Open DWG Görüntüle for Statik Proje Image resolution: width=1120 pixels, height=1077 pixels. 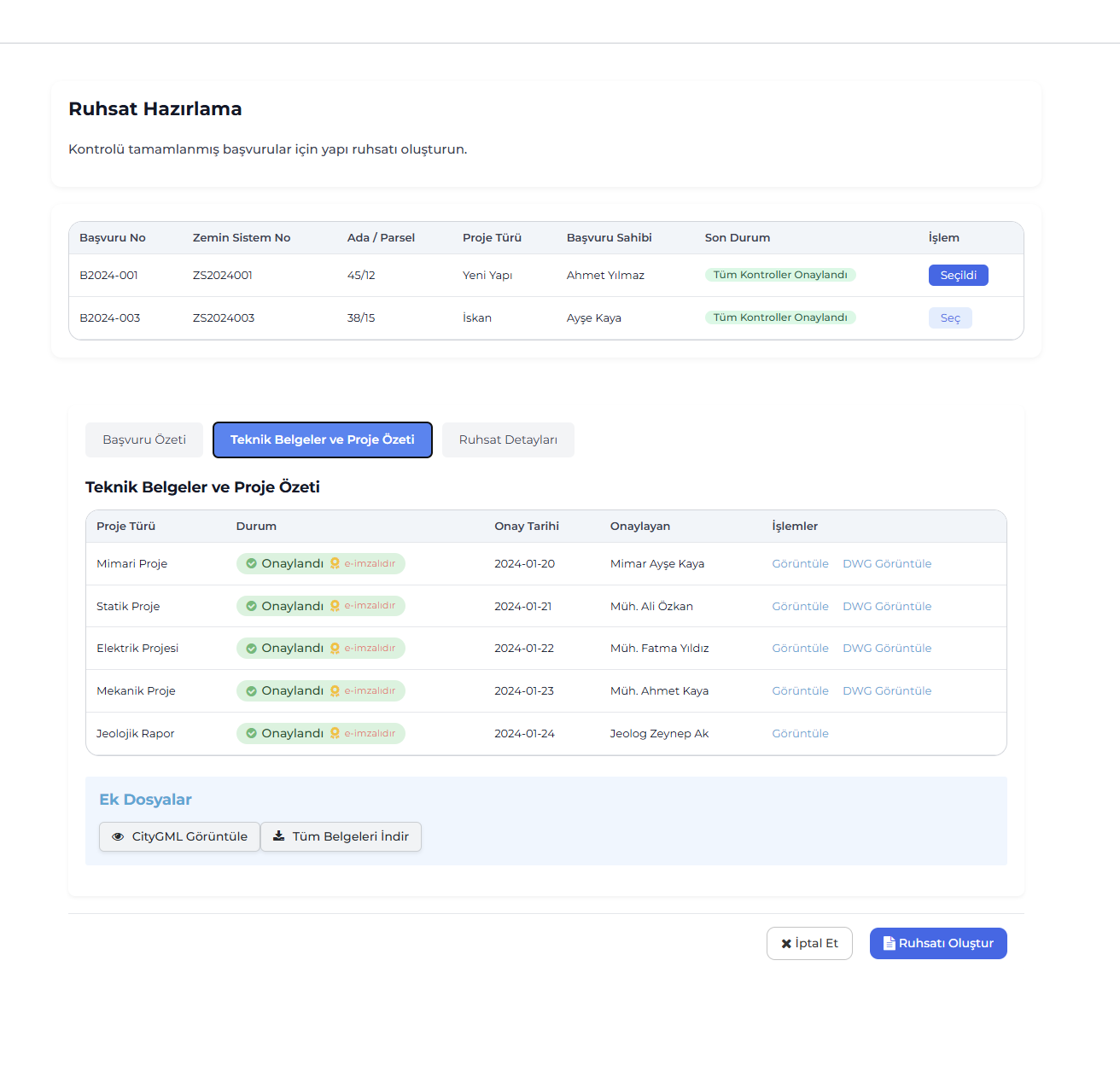(887, 607)
